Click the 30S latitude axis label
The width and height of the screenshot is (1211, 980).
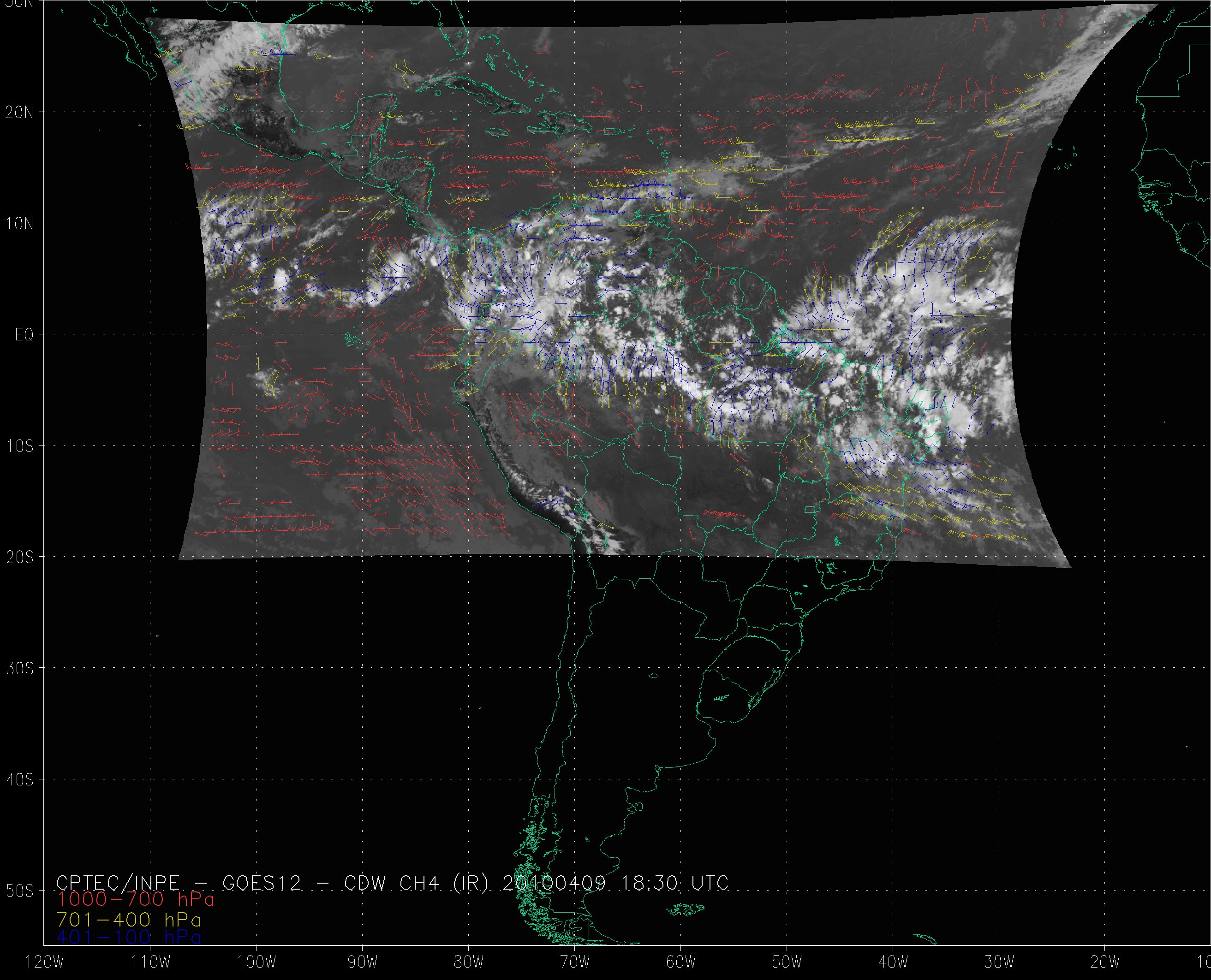pyautogui.click(x=19, y=668)
